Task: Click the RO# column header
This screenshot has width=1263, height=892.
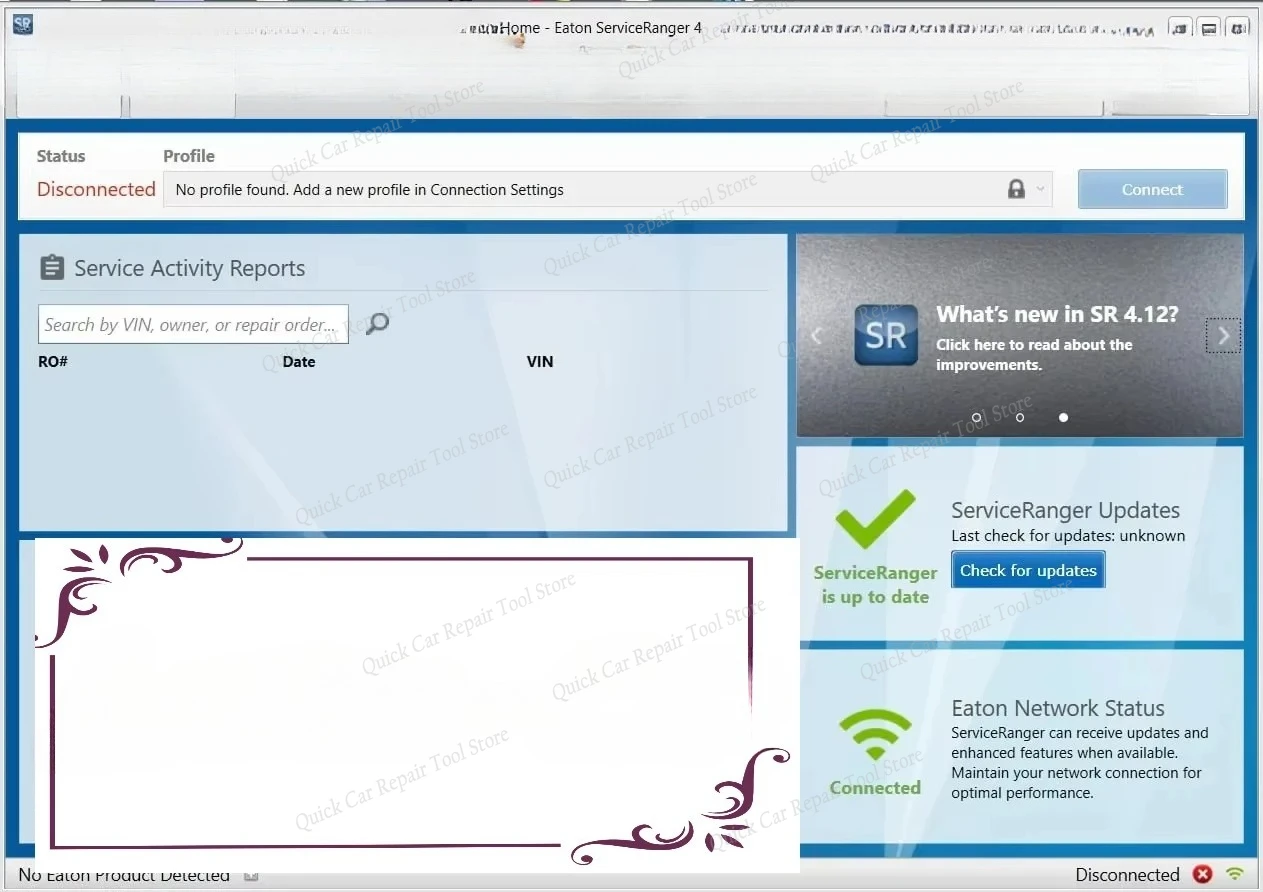Action: (52, 361)
